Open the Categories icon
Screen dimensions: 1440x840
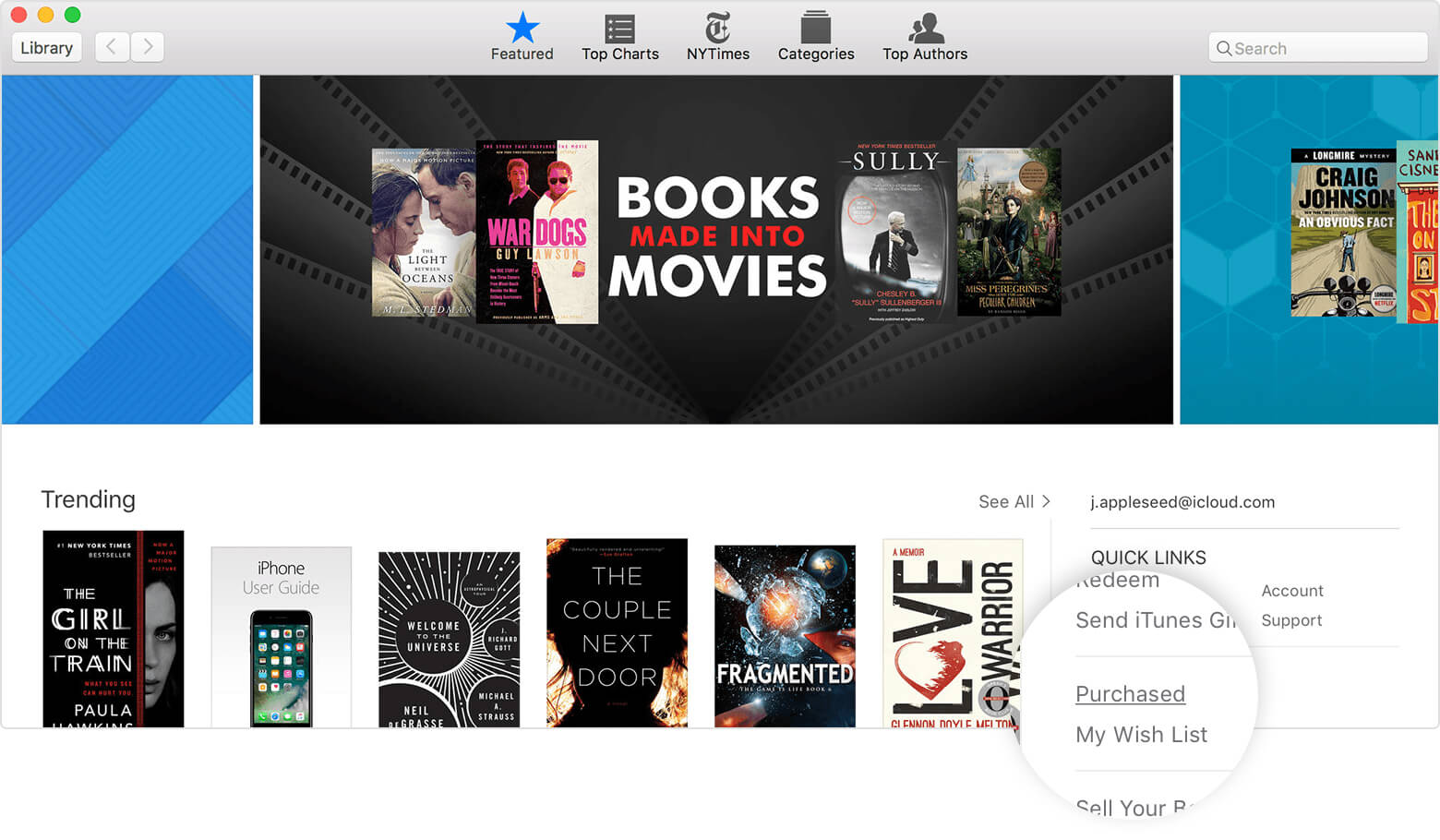point(815,37)
